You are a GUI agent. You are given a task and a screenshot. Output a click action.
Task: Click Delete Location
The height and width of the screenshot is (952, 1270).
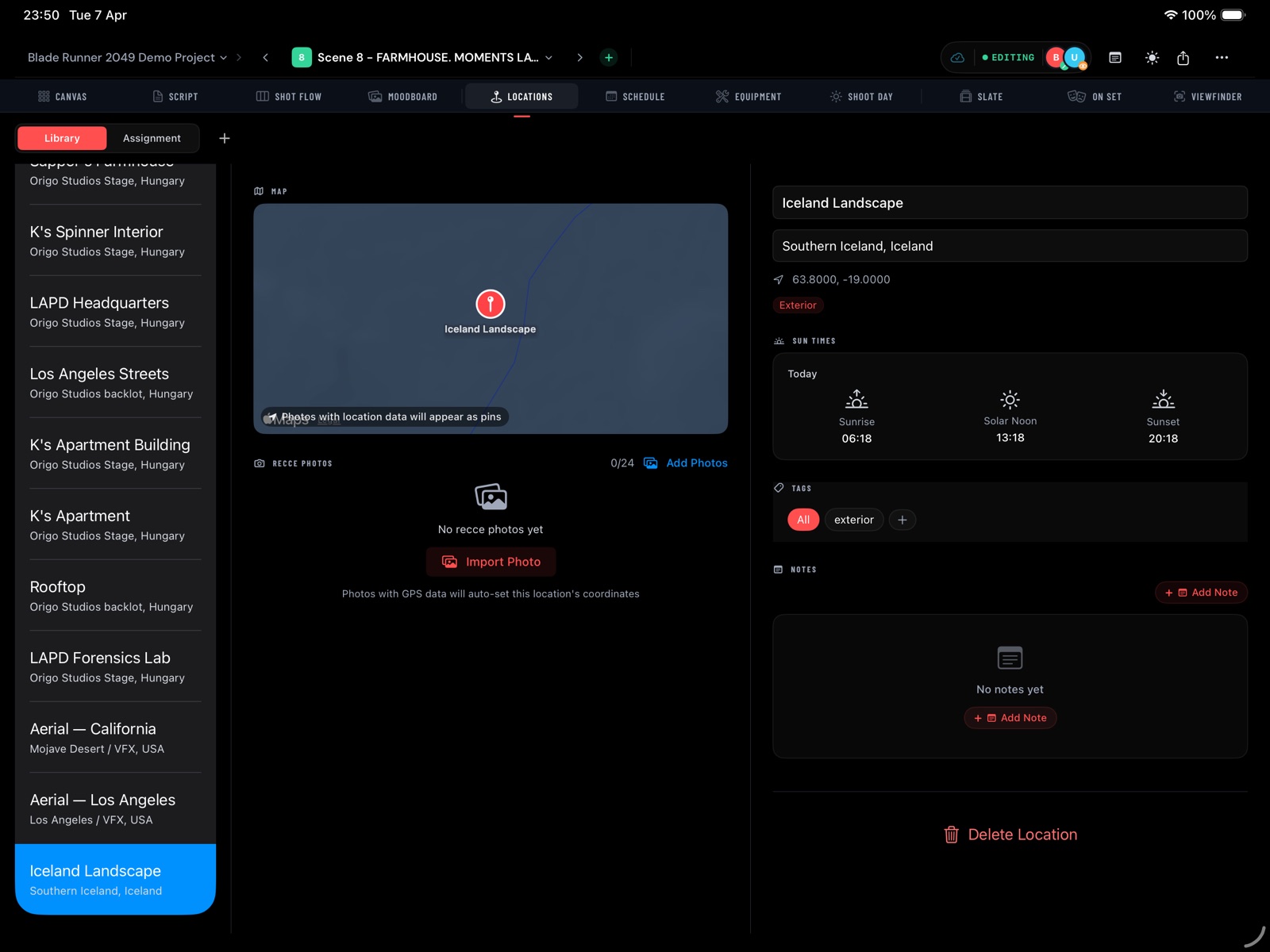coord(1010,835)
